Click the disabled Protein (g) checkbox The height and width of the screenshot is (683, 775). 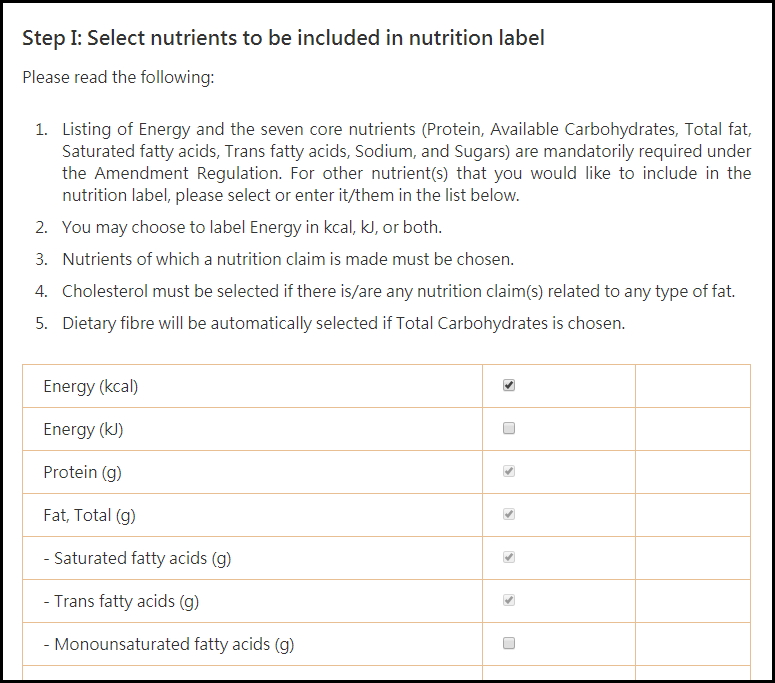point(509,472)
